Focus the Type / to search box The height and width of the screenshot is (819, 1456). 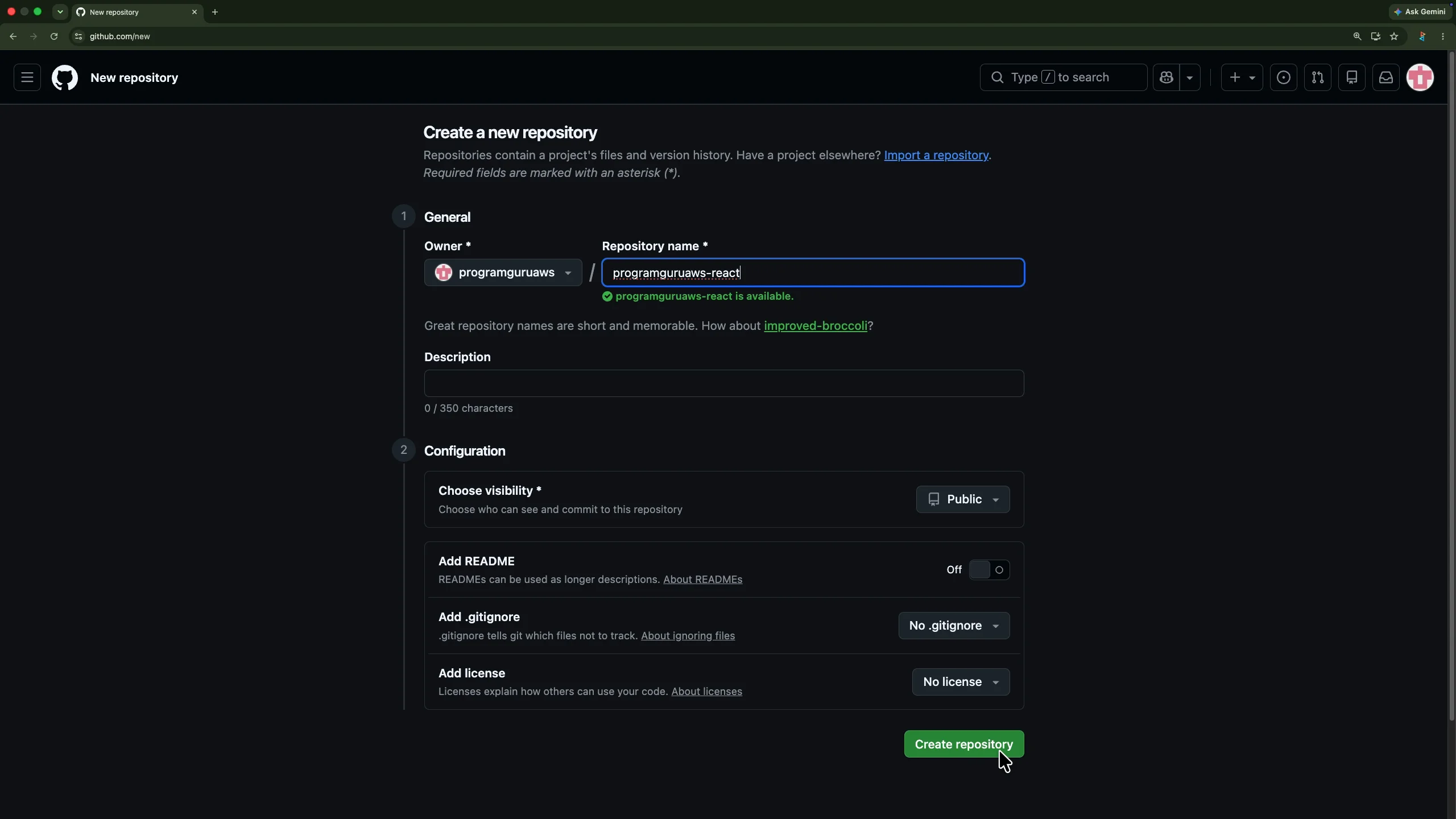[1063, 77]
